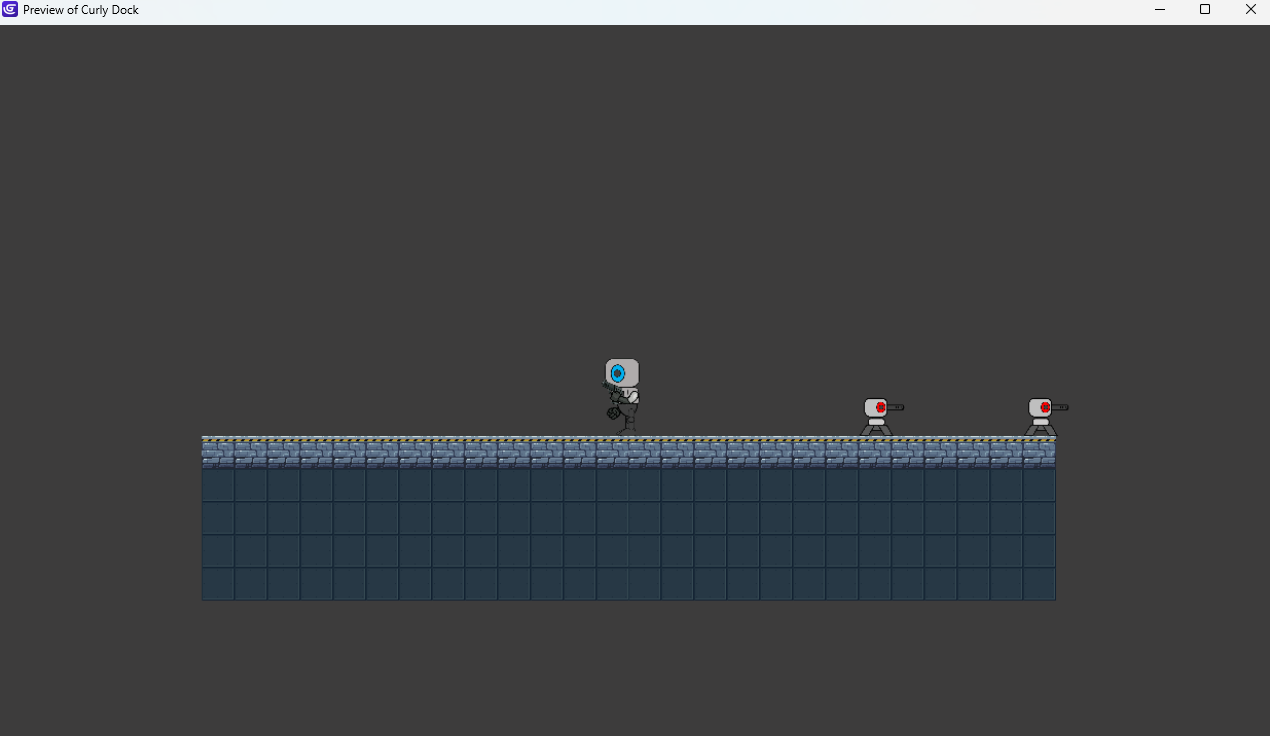This screenshot has width=1270, height=736.
Task: Click the empty gray background above the robot
Action: [622, 200]
